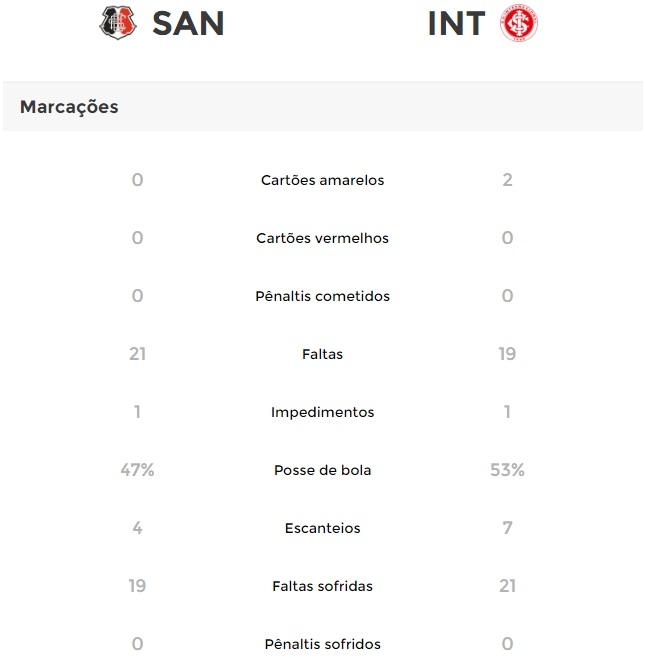Click the Cartões amarelos stat label

[x=322, y=180]
